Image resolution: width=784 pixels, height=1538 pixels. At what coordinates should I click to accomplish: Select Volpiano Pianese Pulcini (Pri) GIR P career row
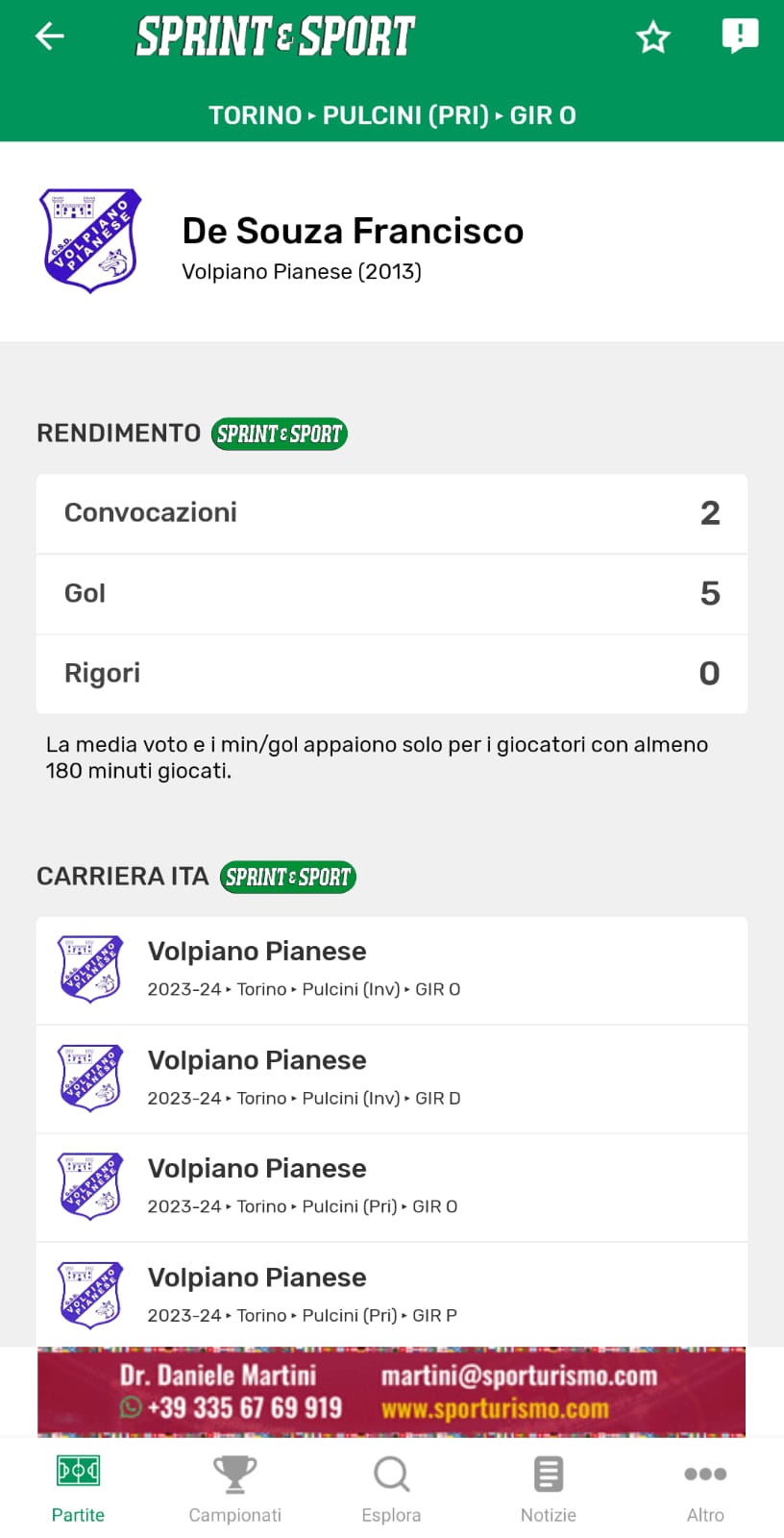pos(392,1295)
